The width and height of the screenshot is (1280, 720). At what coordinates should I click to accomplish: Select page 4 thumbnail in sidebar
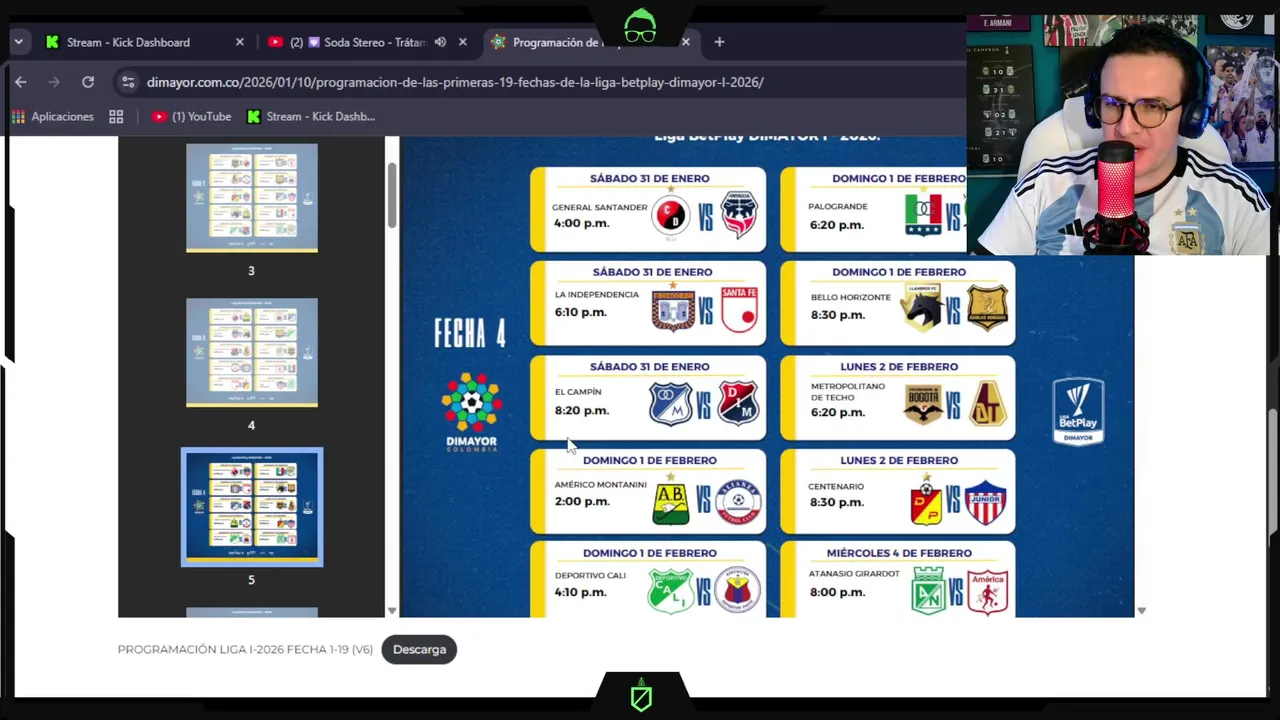click(x=251, y=352)
